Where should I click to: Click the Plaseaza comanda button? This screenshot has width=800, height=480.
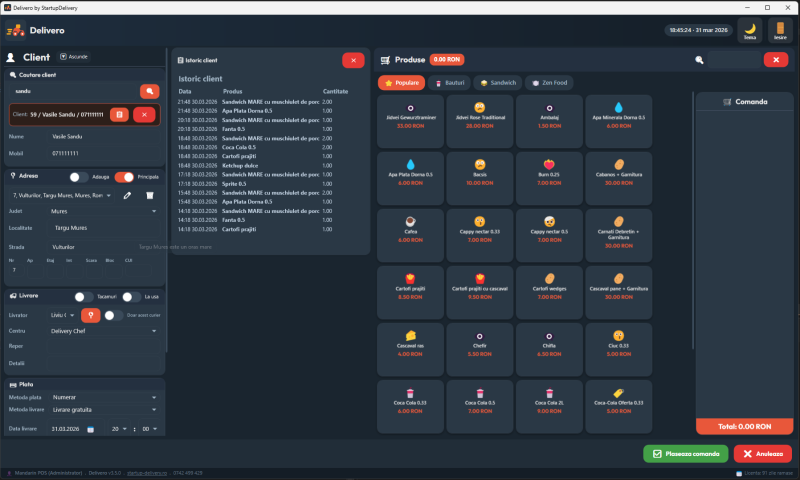point(686,453)
